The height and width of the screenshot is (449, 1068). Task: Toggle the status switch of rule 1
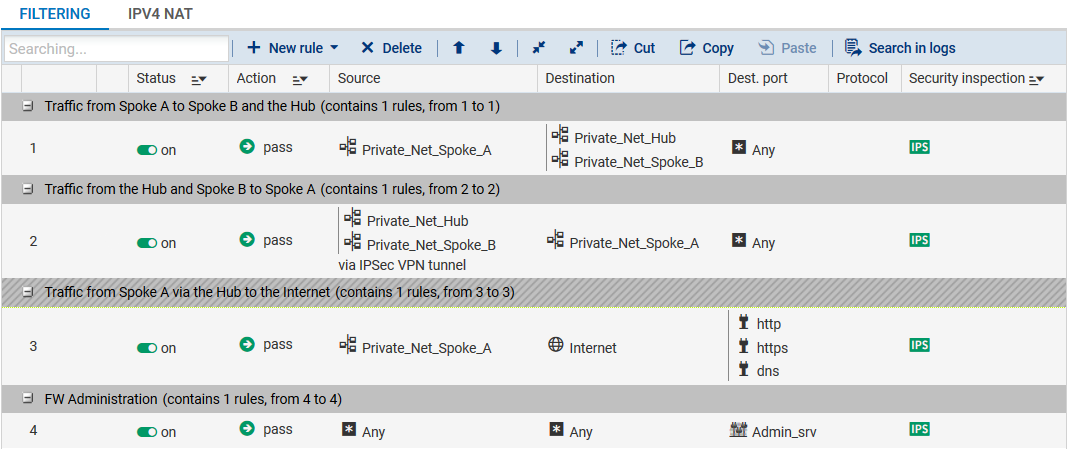[x=147, y=150]
